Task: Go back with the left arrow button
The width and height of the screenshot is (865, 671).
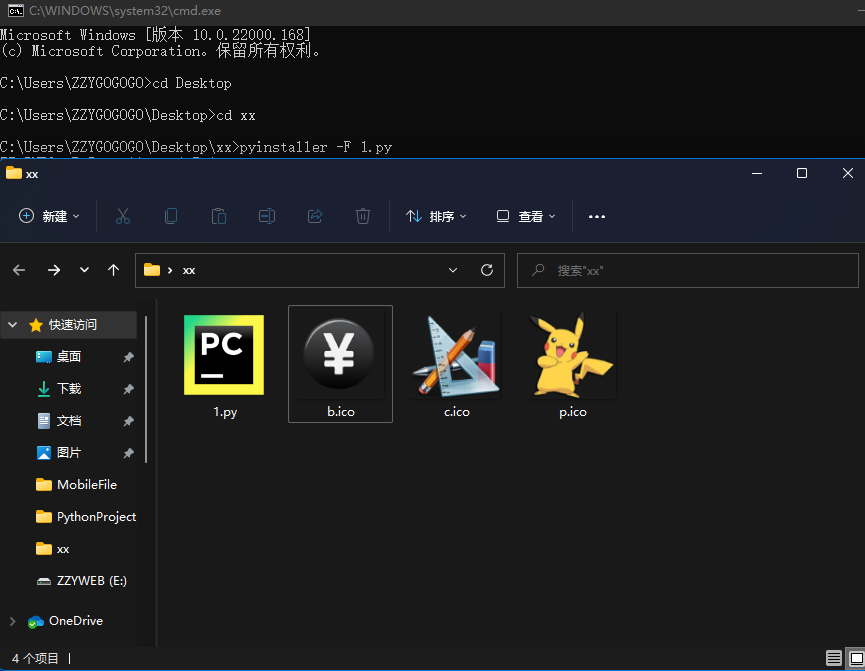Action: click(19, 270)
